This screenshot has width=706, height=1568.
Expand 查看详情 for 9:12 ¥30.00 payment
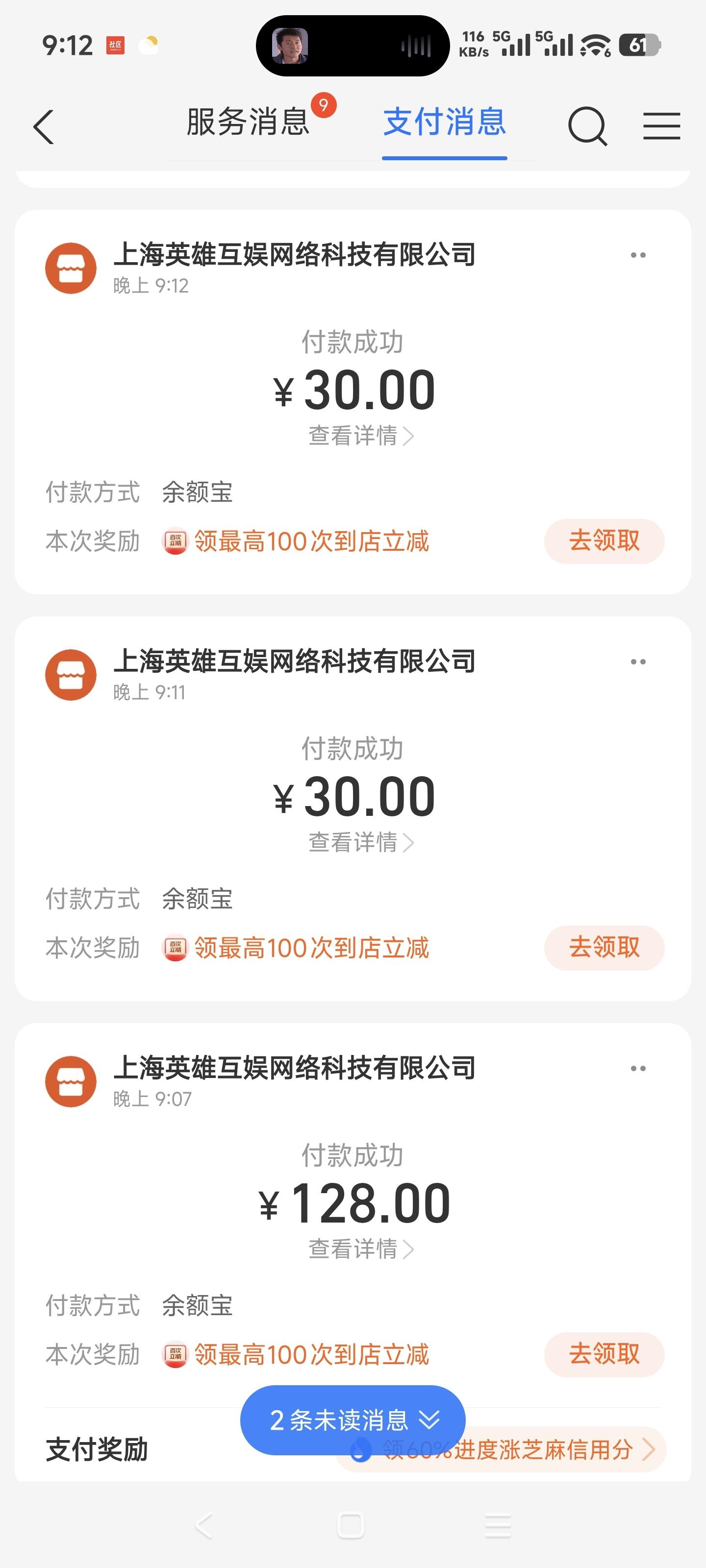(x=361, y=436)
